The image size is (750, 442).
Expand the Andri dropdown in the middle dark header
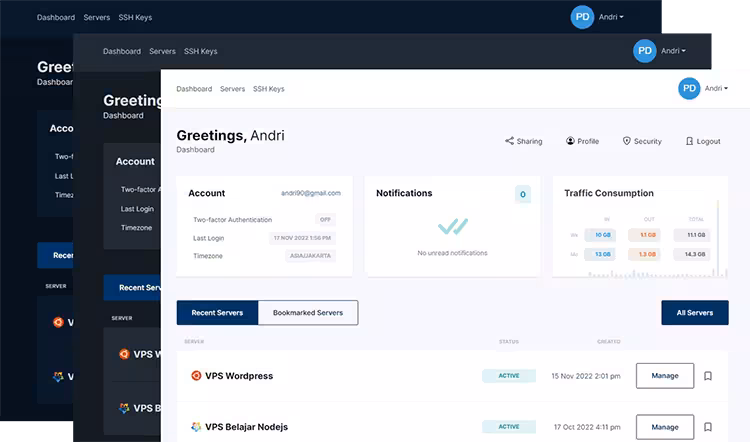[675, 51]
